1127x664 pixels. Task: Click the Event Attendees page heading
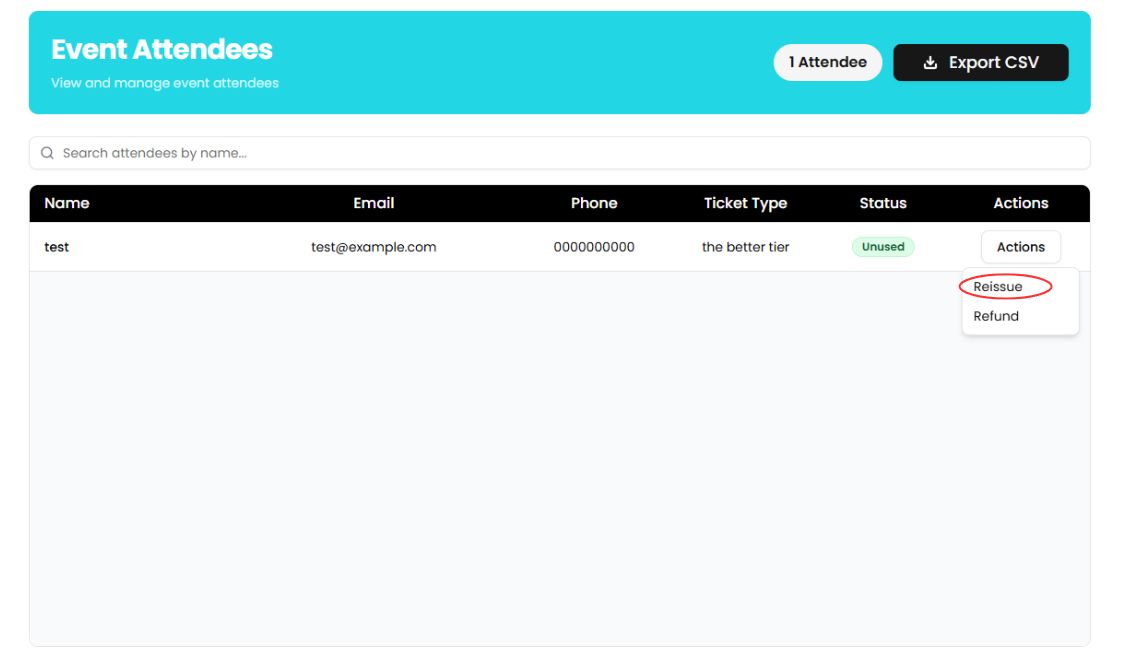(162, 49)
